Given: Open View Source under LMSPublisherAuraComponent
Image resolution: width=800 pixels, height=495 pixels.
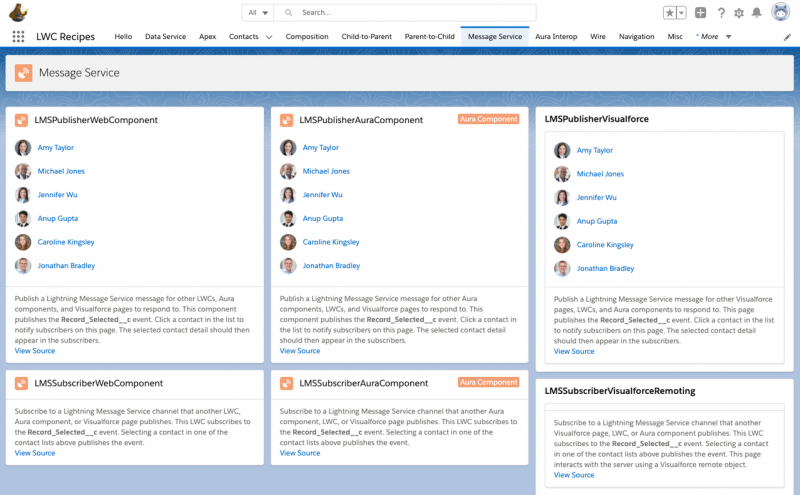Looking at the screenshot, I should tap(300, 351).
